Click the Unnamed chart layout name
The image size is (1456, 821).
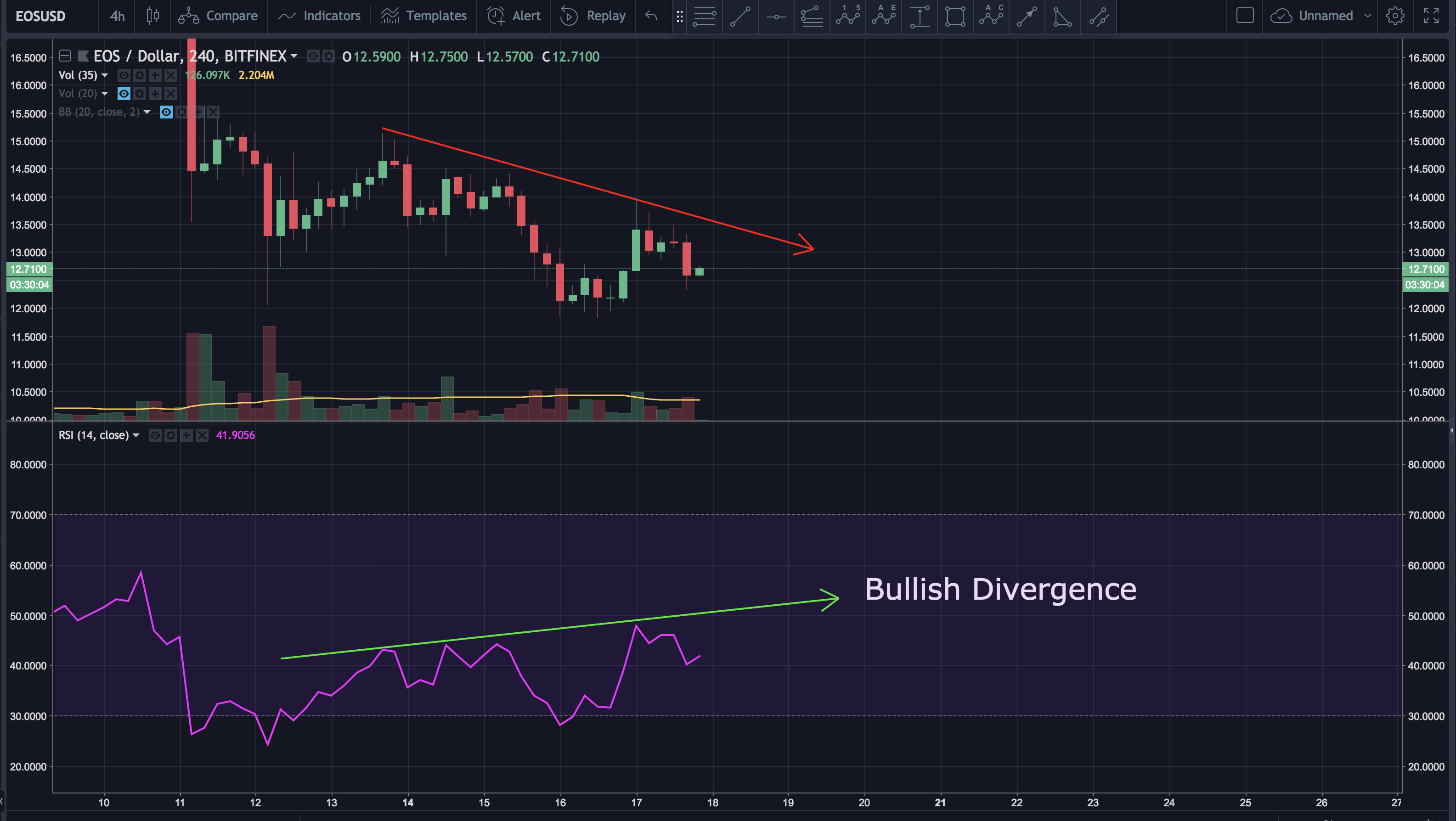[1326, 16]
